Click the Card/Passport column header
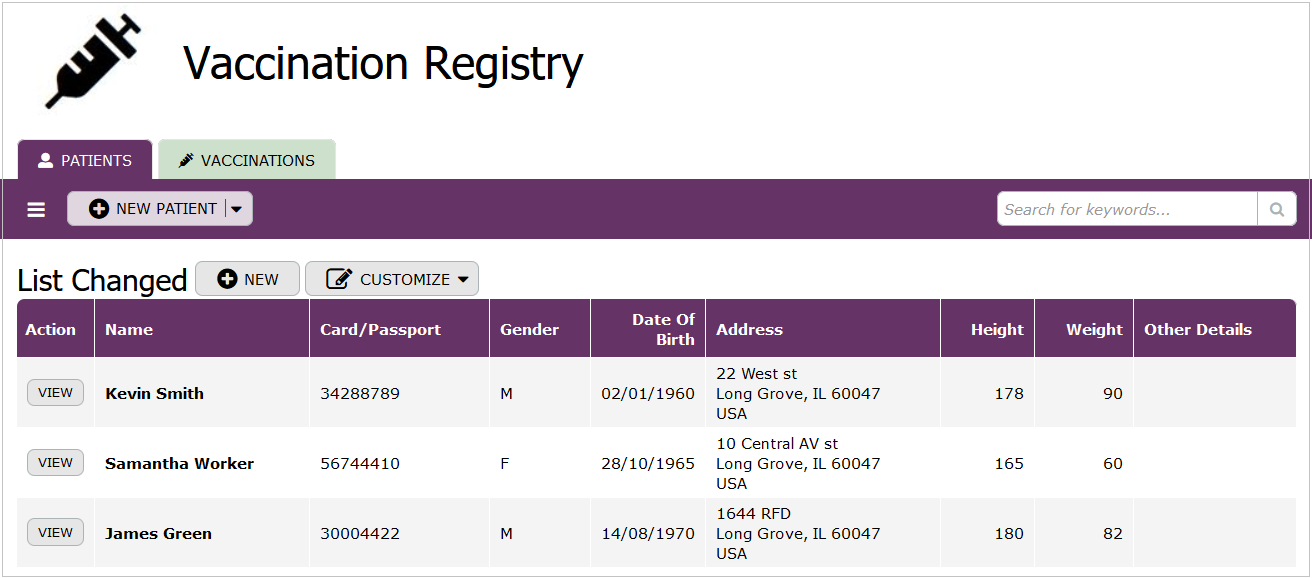 point(380,329)
